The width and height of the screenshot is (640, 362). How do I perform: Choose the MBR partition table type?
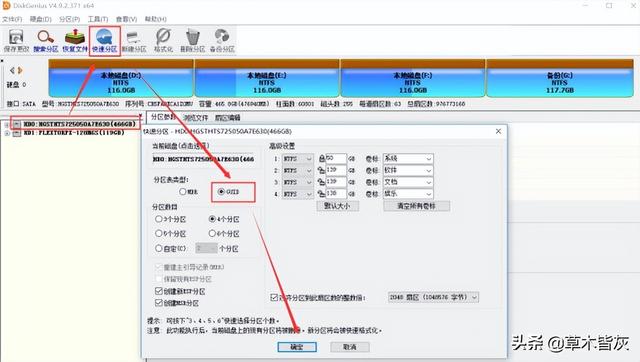coord(188,191)
